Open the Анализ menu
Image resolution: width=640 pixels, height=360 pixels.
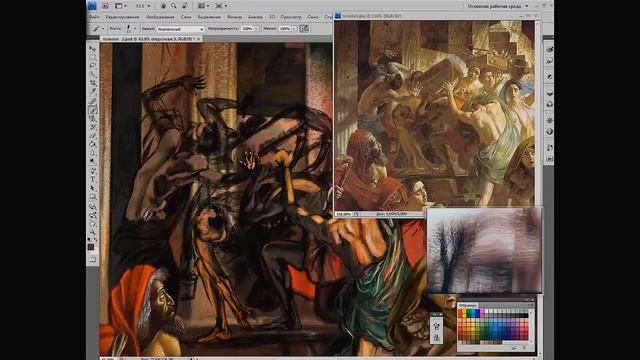256,17
